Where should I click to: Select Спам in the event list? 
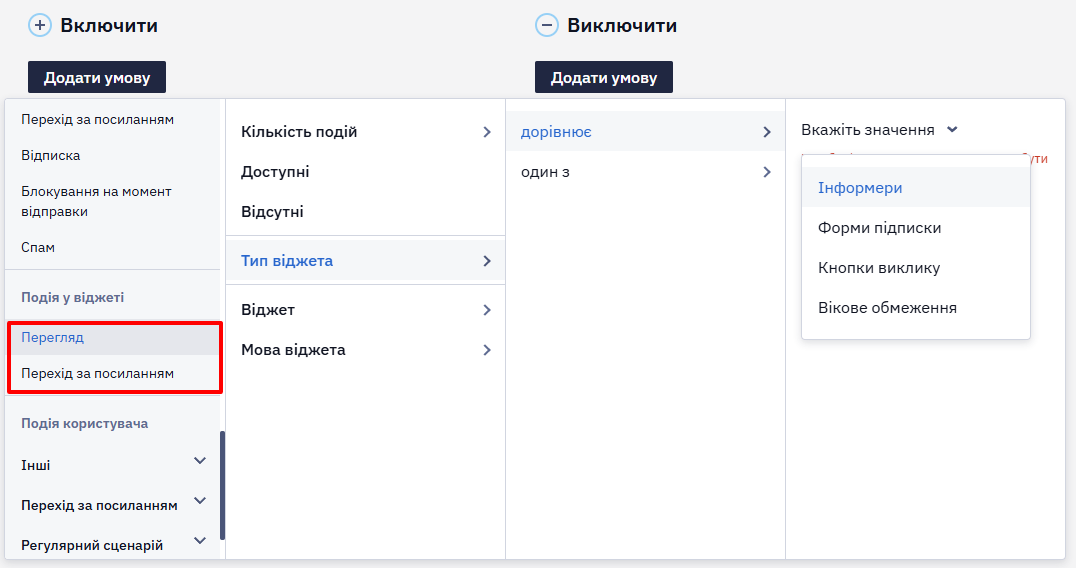click(38, 248)
